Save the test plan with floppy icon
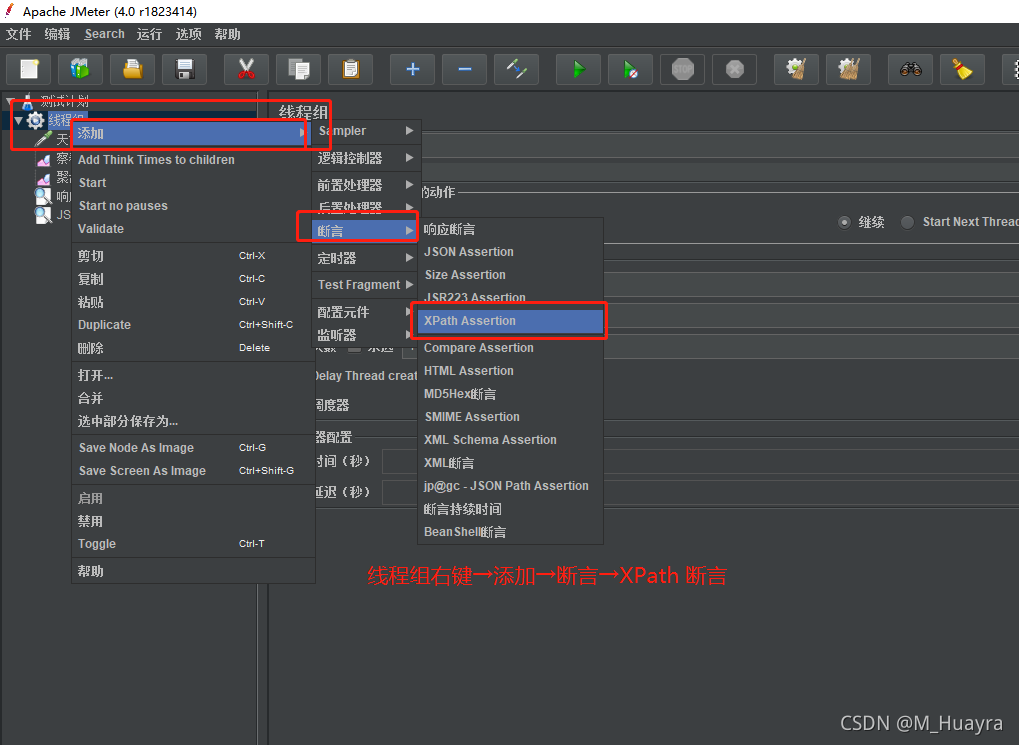1019x745 pixels. click(x=185, y=69)
